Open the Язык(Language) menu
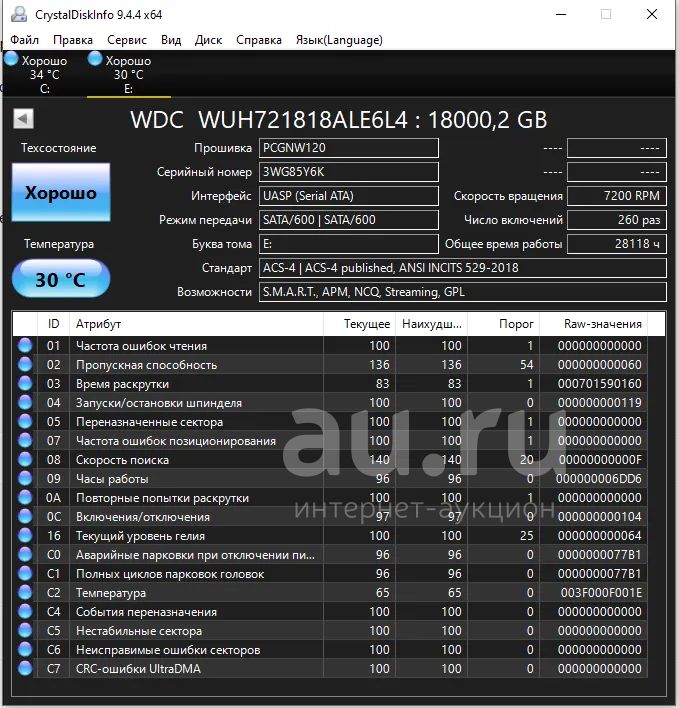 (x=339, y=40)
